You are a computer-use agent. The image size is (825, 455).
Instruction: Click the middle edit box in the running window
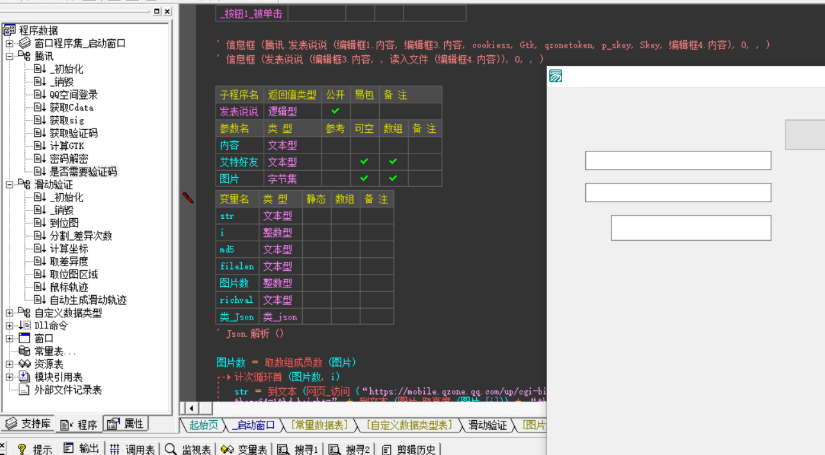click(x=678, y=192)
